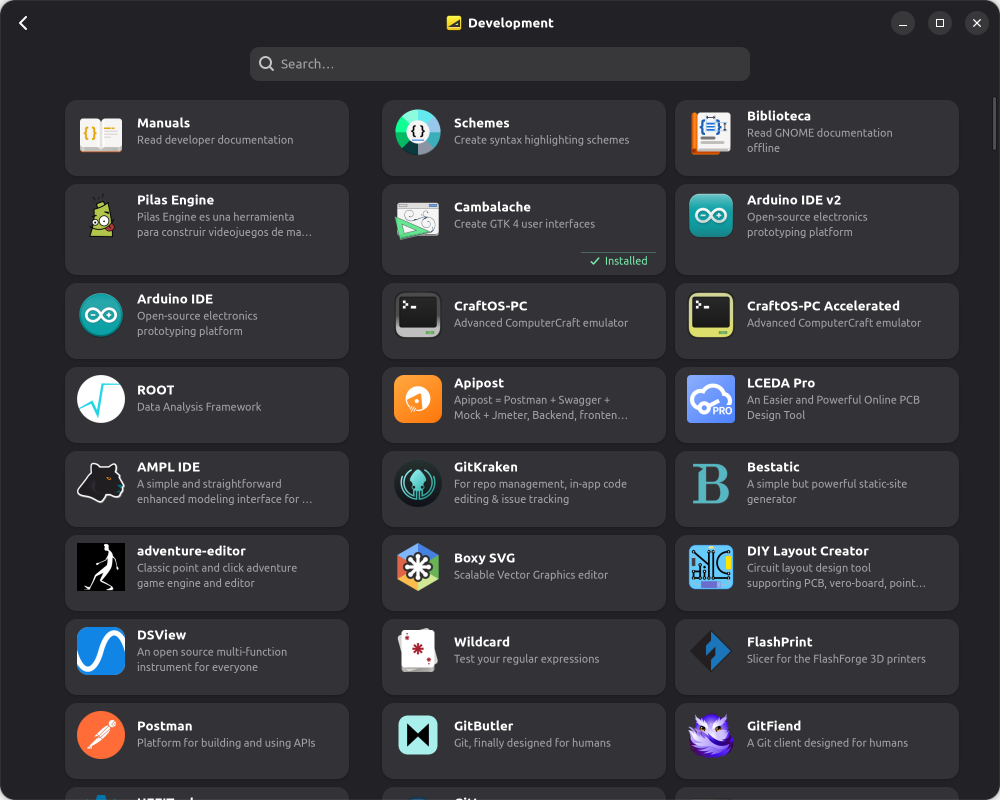Select the GitFiend title text
1000x800 pixels.
[774, 726]
